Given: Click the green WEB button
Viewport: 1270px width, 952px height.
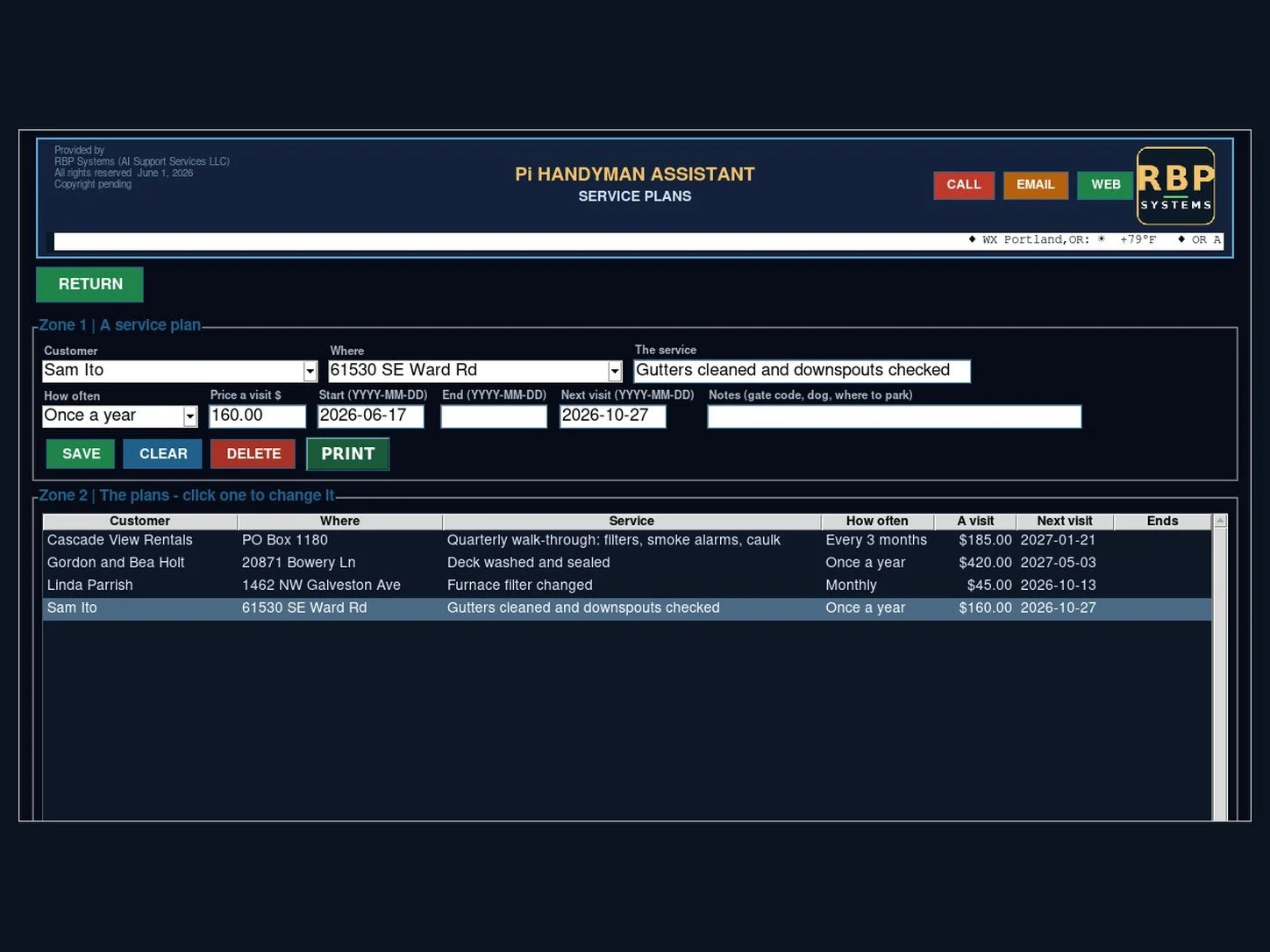Looking at the screenshot, I should (1106, 185).
